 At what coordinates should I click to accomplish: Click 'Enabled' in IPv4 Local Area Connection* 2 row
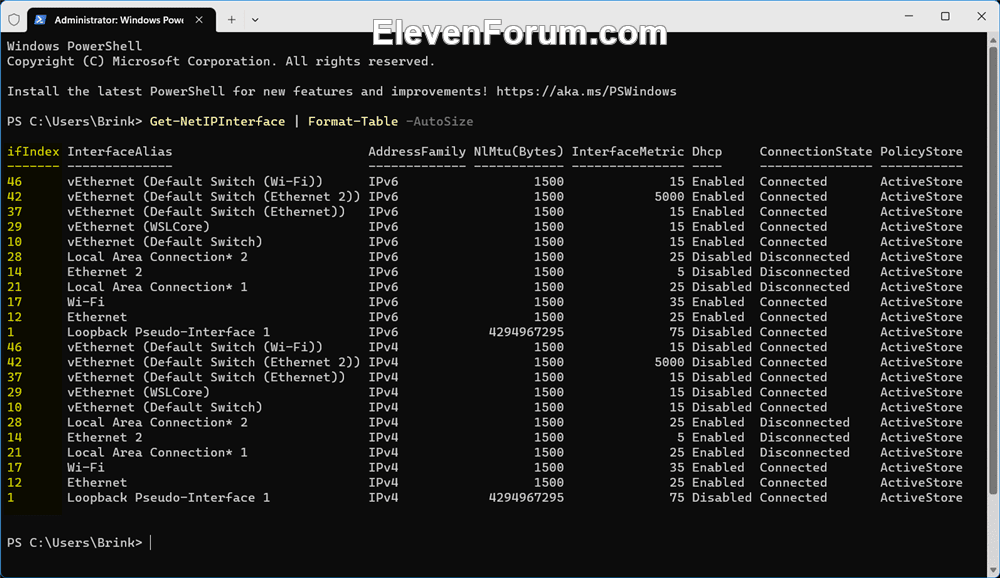(x=718, y=422)
